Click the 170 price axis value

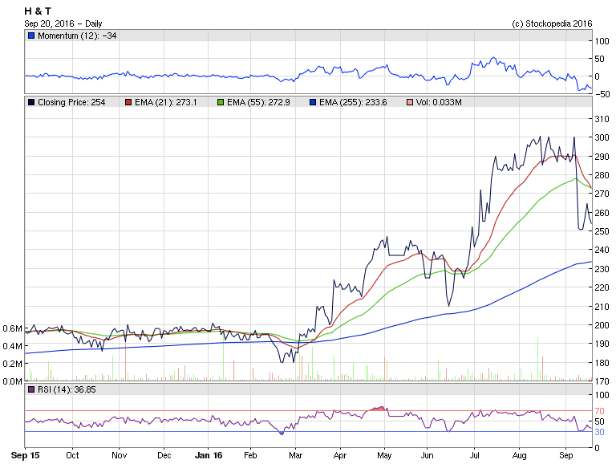pyautogui.click(x=601, y=381)
